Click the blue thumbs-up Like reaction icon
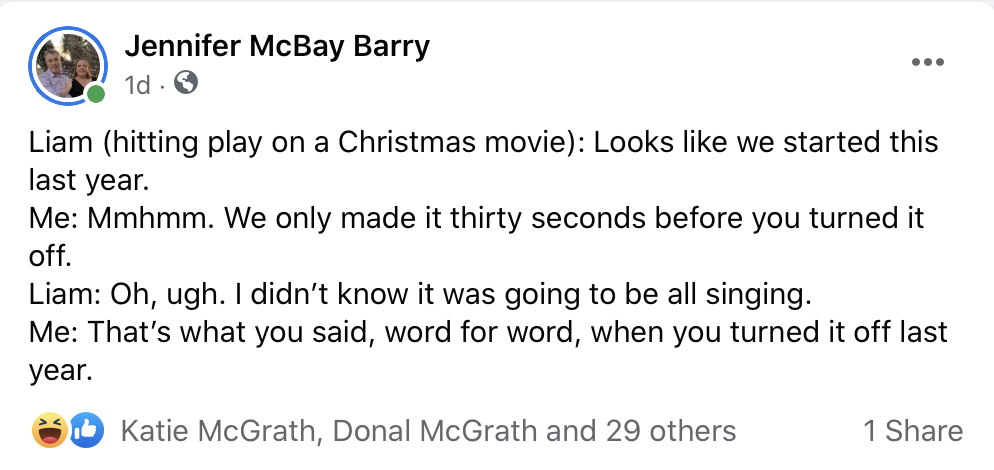The height and width of the screenshot is (470, 994). (x=86, y=430)
